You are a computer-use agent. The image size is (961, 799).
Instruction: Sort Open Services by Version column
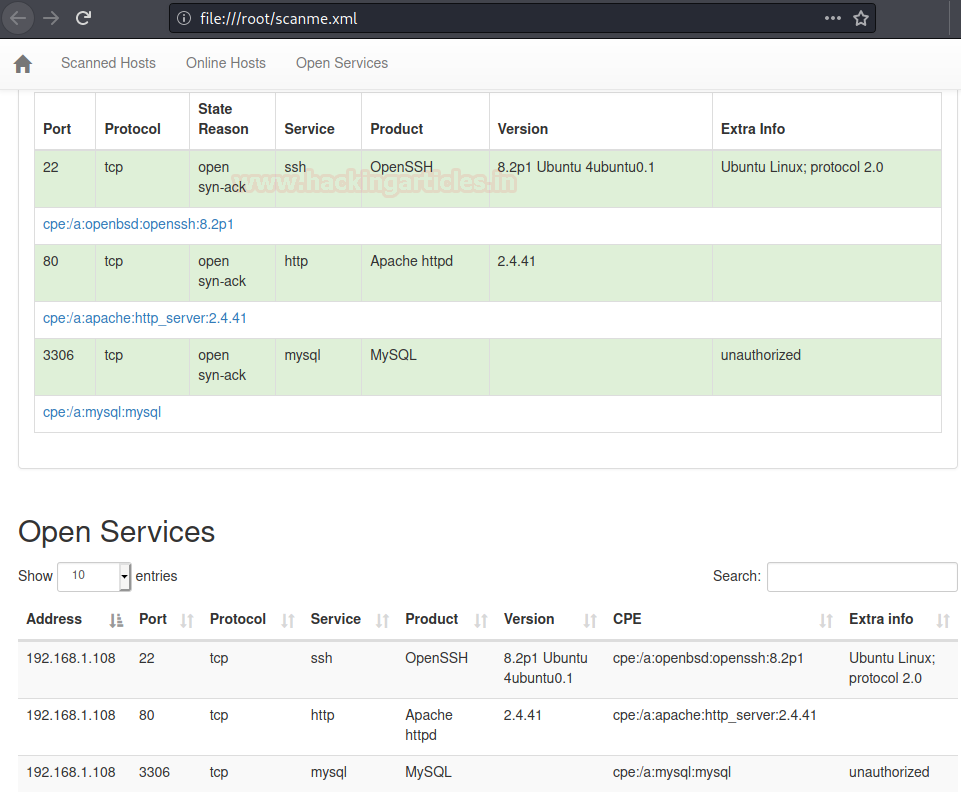[550, 619]
